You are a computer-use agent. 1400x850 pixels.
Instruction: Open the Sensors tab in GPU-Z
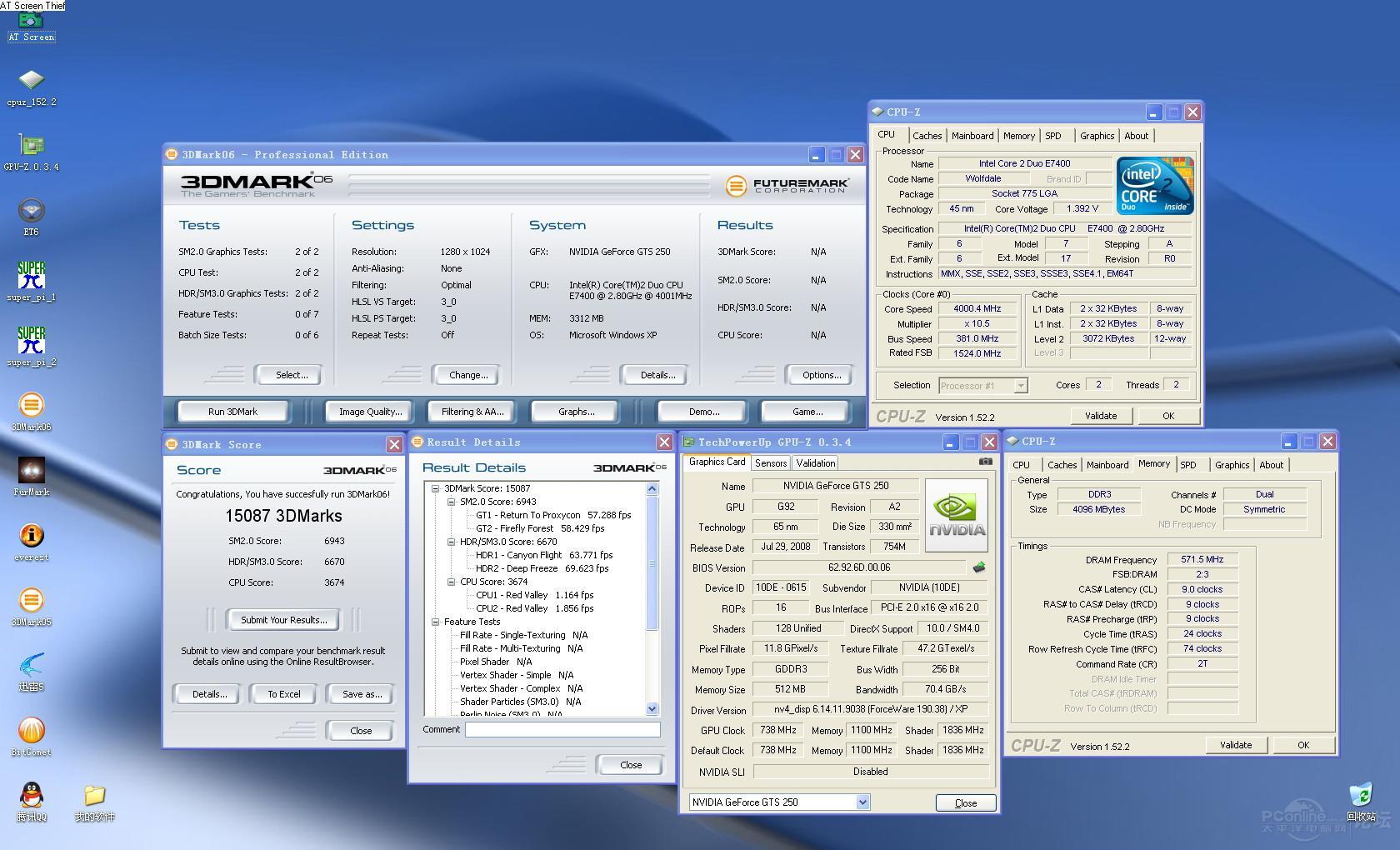click(771, 463)
